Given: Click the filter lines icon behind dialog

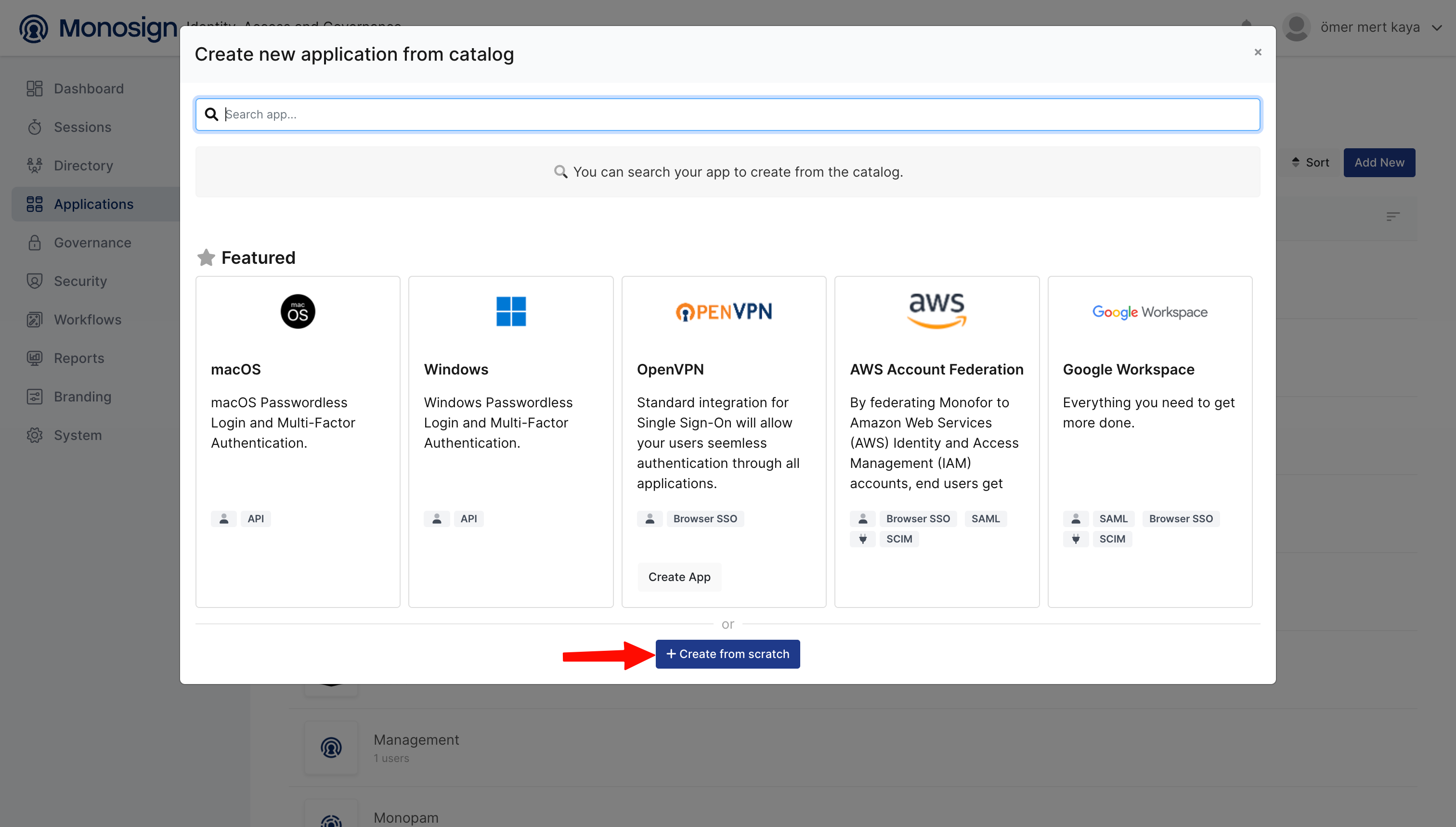Looking at the screenshot, I should (x=1393, y=217).
